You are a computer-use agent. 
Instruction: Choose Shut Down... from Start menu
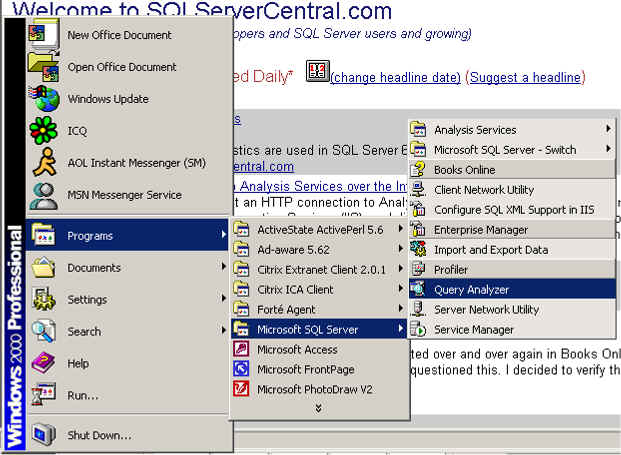click(x=128, y=435)
